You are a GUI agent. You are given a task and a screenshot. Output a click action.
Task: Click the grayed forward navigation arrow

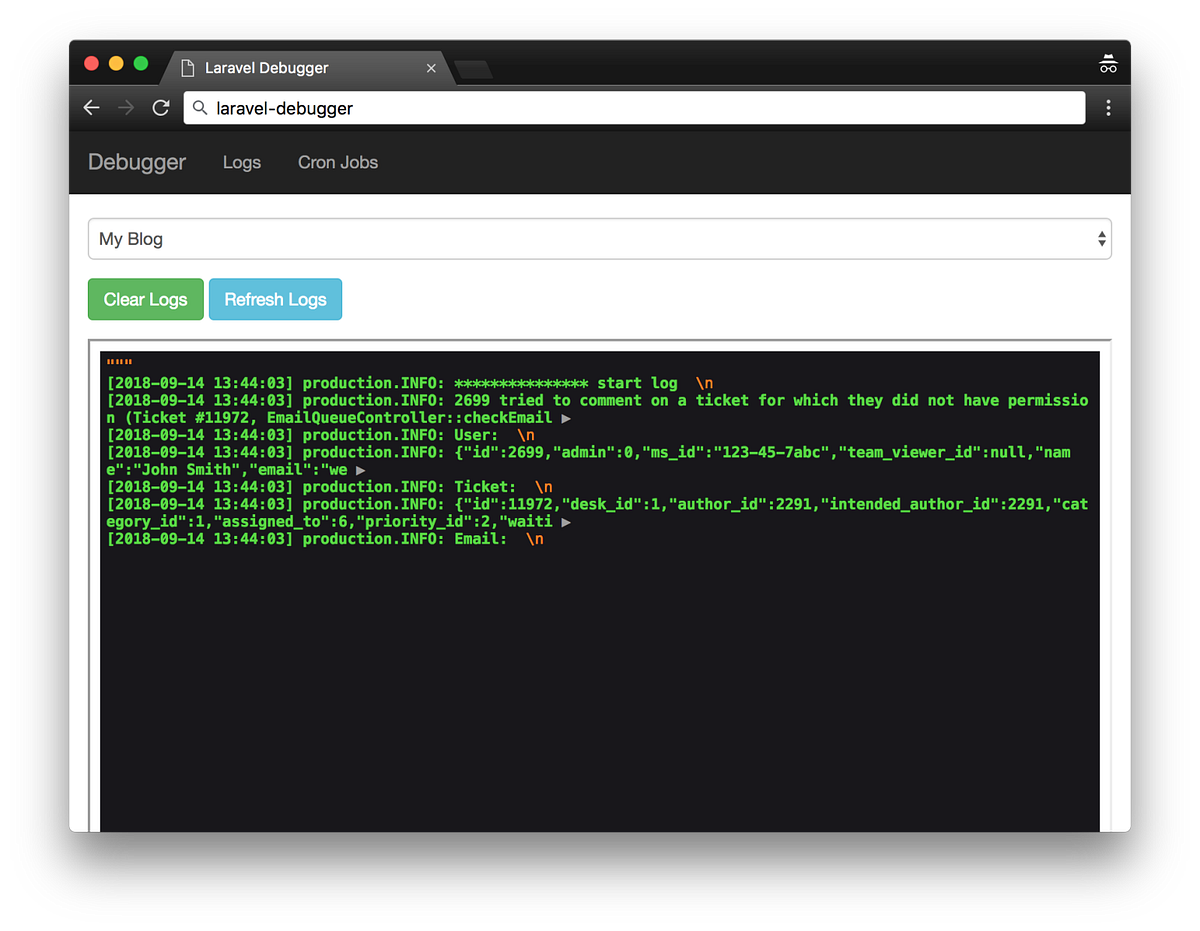pyautogui.click(x=126, y=107)
